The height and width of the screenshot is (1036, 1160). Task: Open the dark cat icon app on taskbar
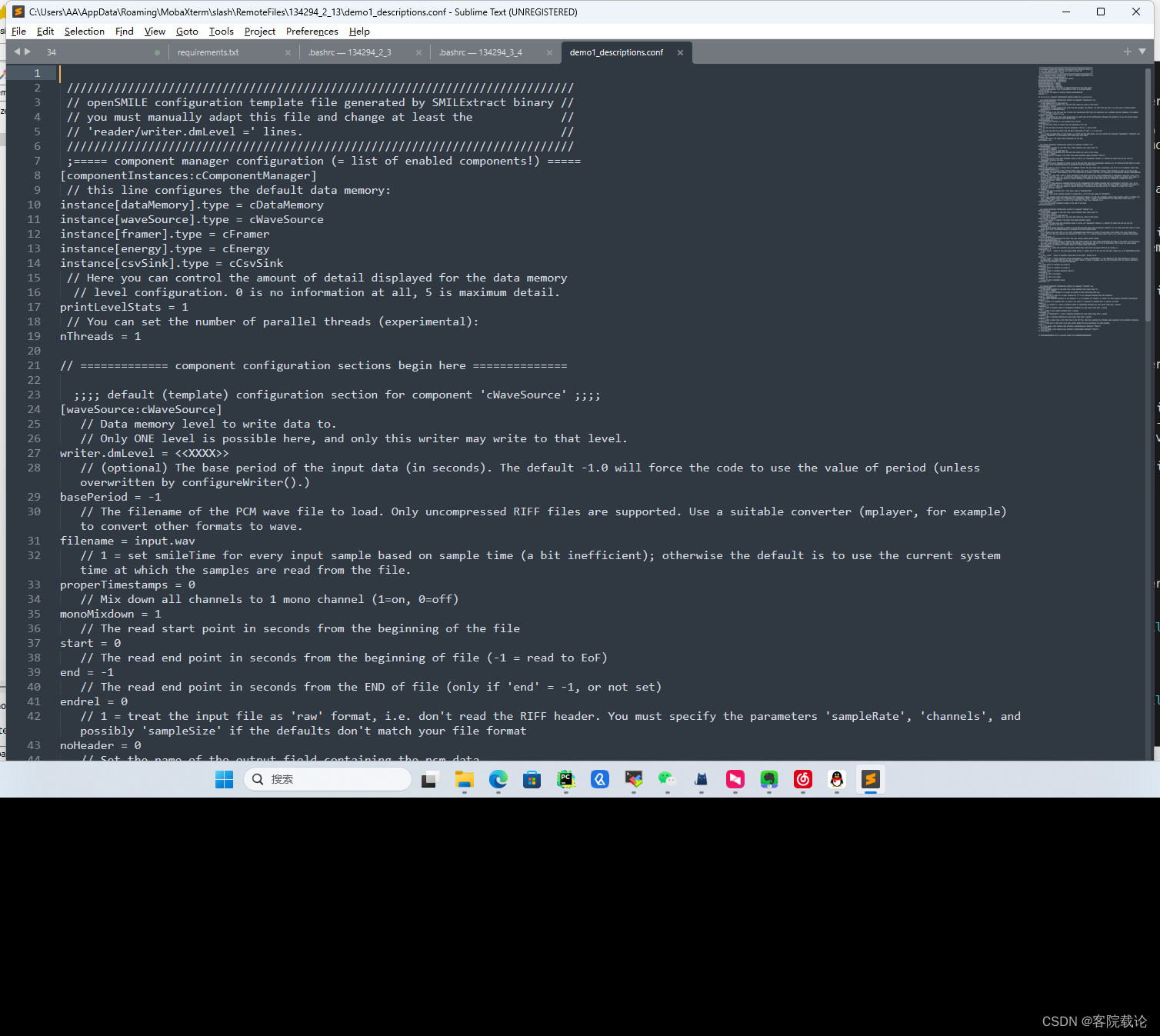tap(701, 779)
